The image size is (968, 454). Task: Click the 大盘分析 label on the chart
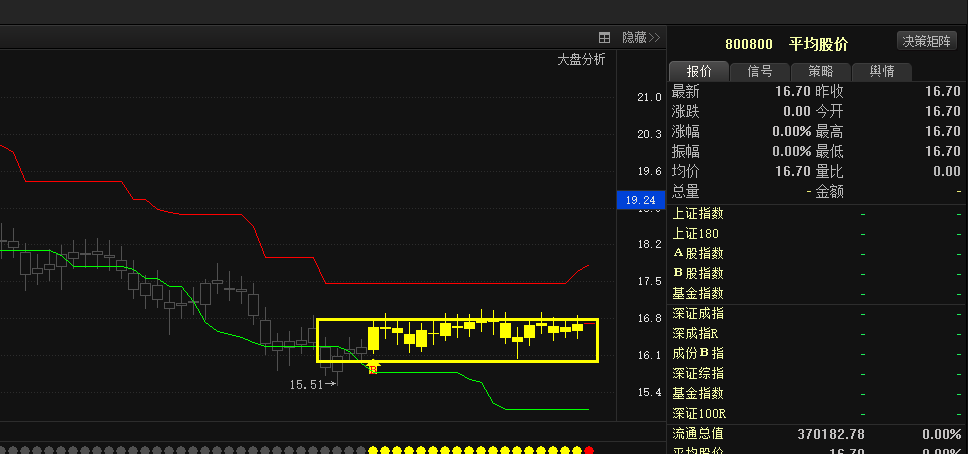tap(582, 59)
